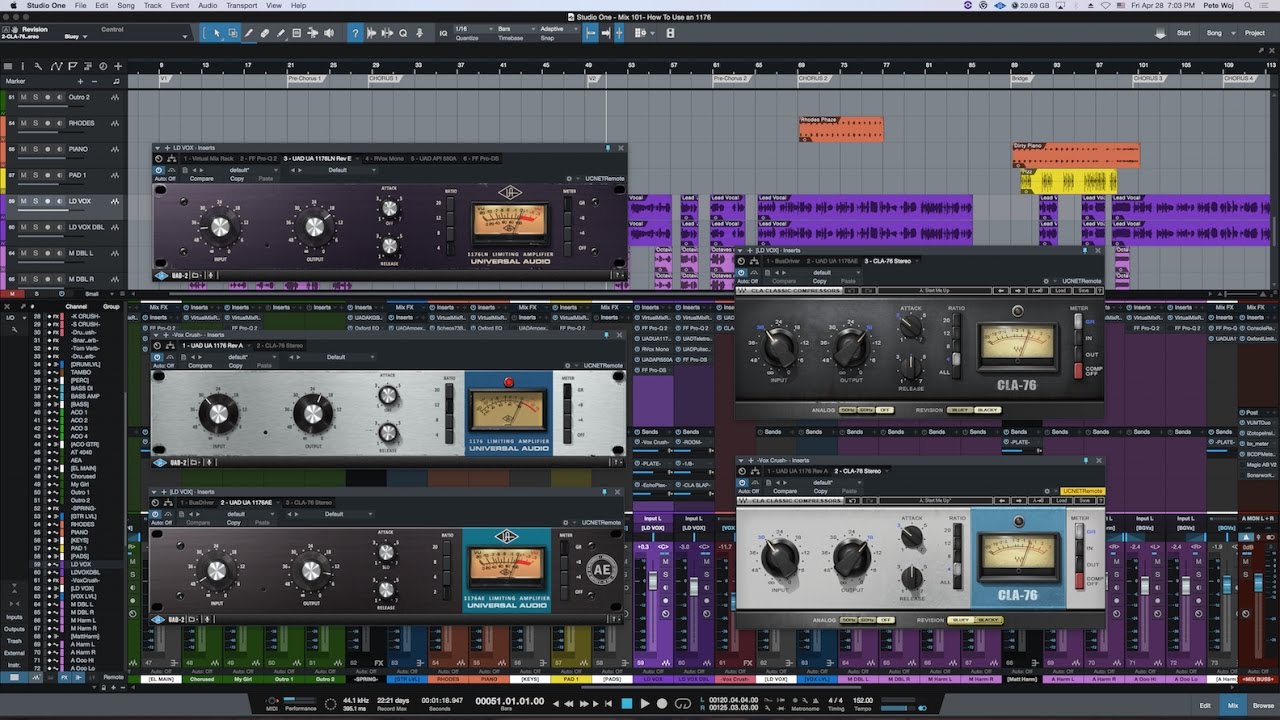The width and height of the screenshot is (1280, 720).
Task: Open the Browse panel button
Action: (1263, 706)
